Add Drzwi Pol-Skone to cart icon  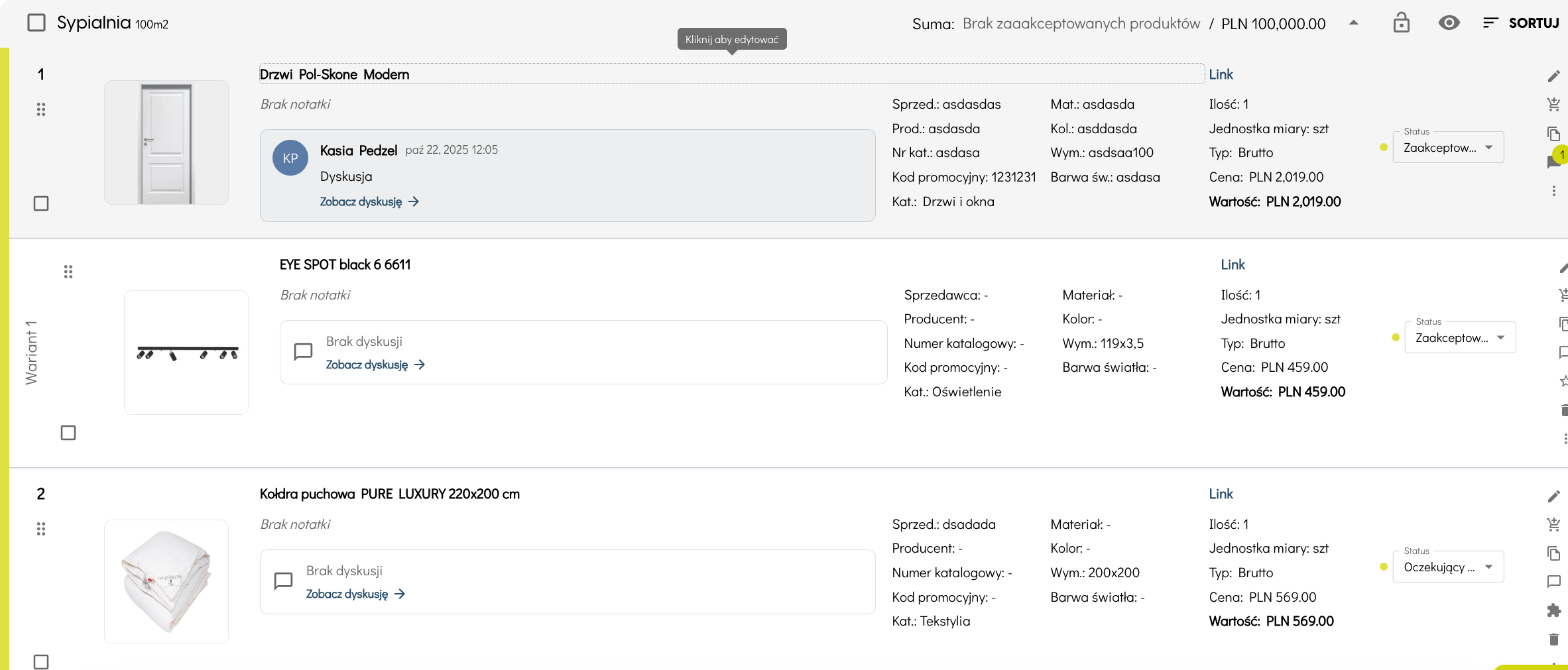click(1553, 104)
